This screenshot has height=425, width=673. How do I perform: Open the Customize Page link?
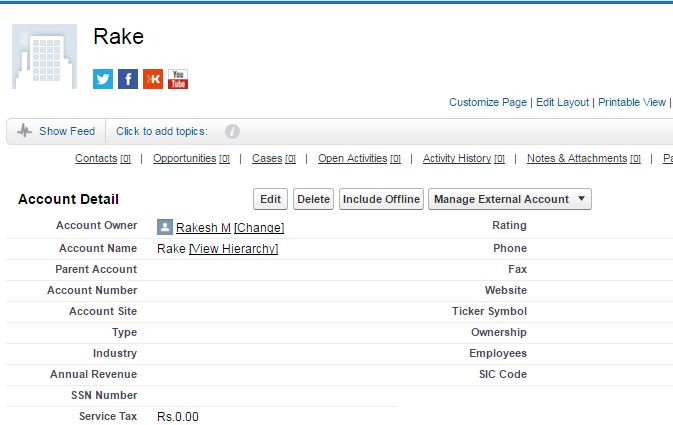[488, 102]
